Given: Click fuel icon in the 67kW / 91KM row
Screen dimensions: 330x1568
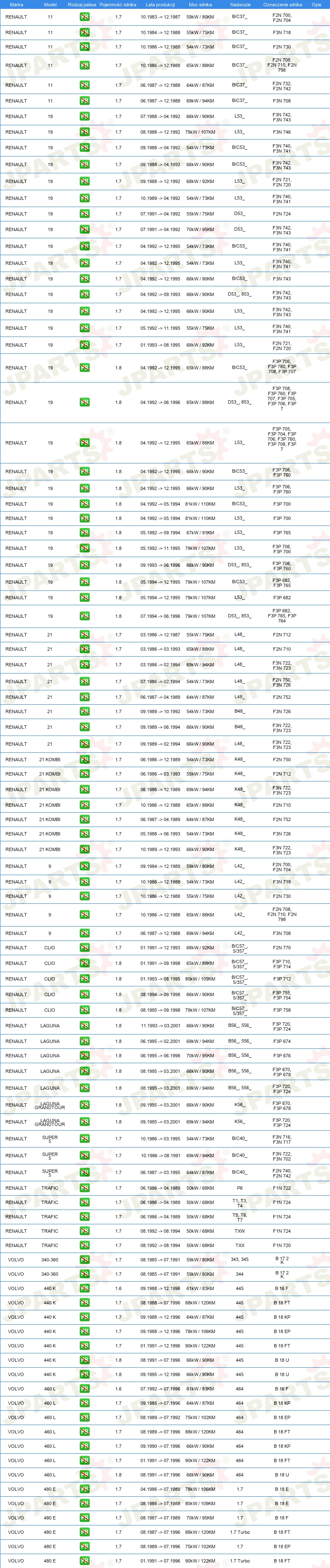Looking at the screenshot, I should 85,533.
